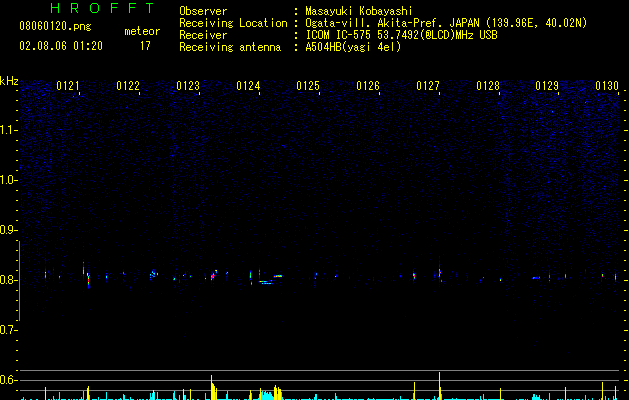Click the 0123 time marker
This screenshot has height=400, width=629.
coord(188,86)
